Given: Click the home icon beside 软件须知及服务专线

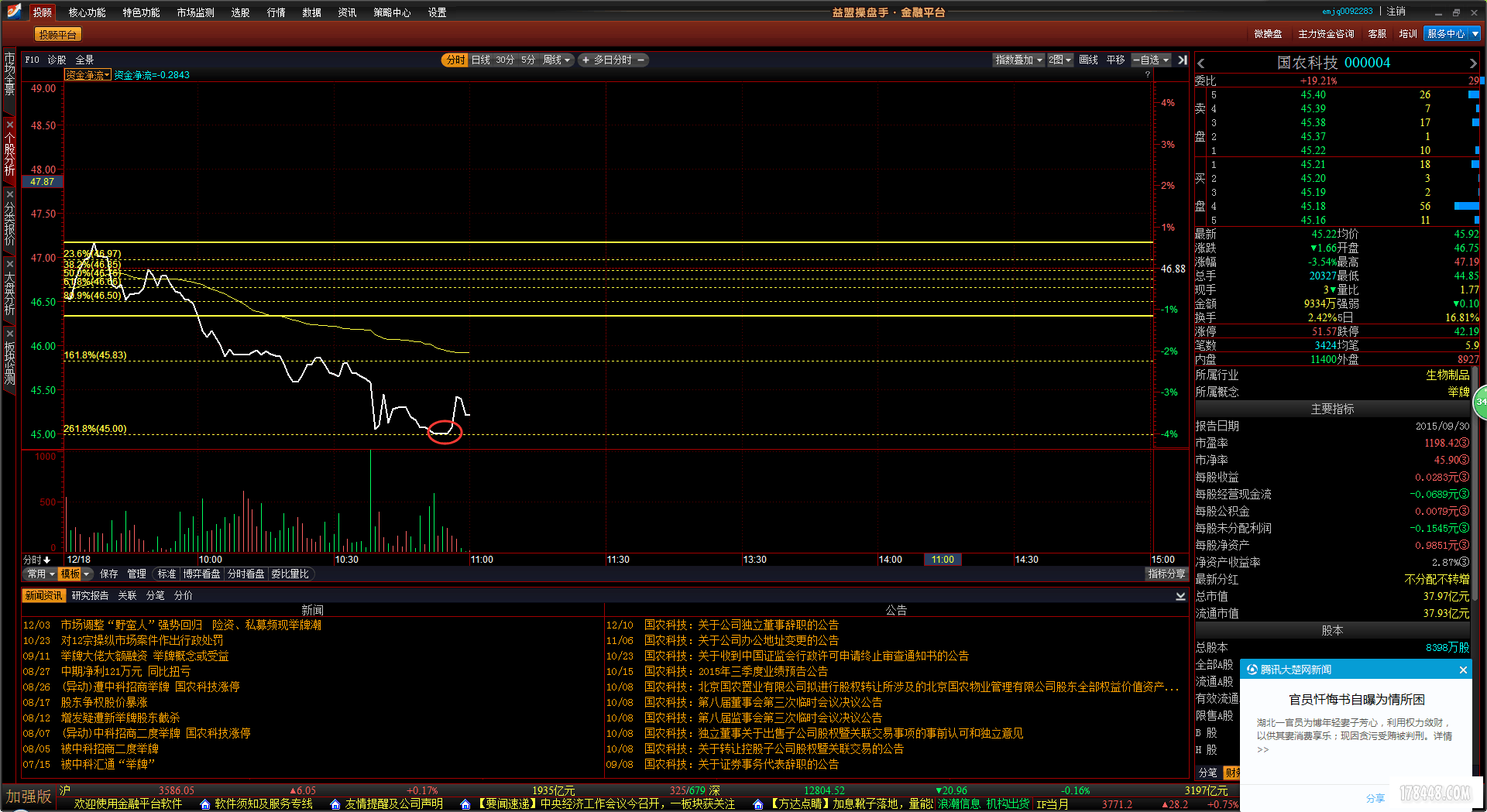Looking at the screenshot, I should click(205, 804).
